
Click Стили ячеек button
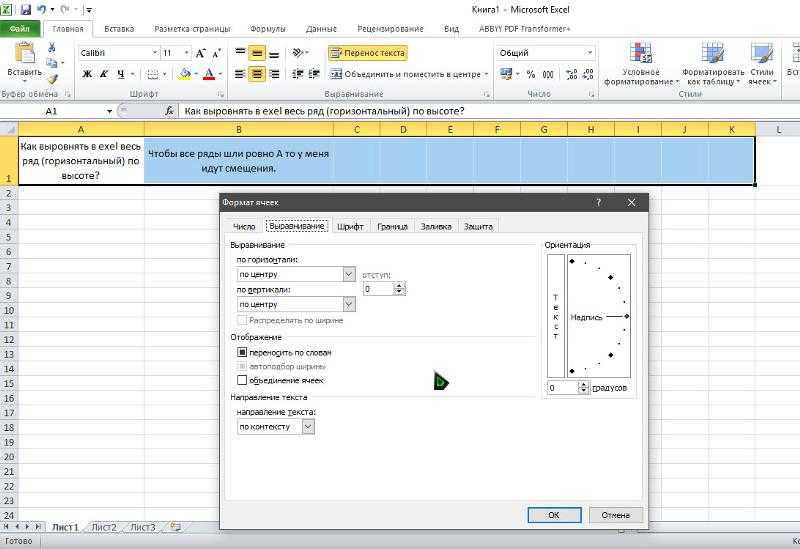(x=762, y=65)
